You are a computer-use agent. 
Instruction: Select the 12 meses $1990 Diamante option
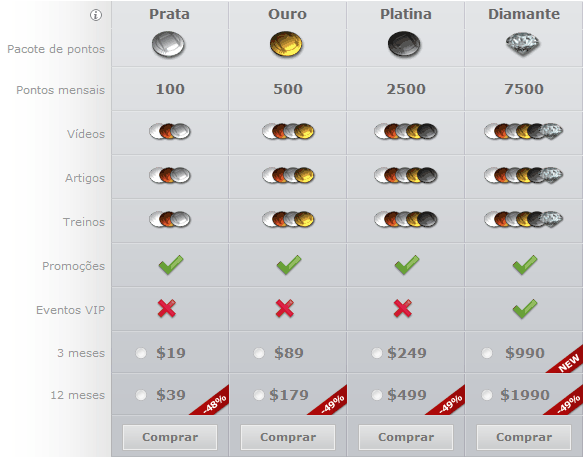(487, 395)
